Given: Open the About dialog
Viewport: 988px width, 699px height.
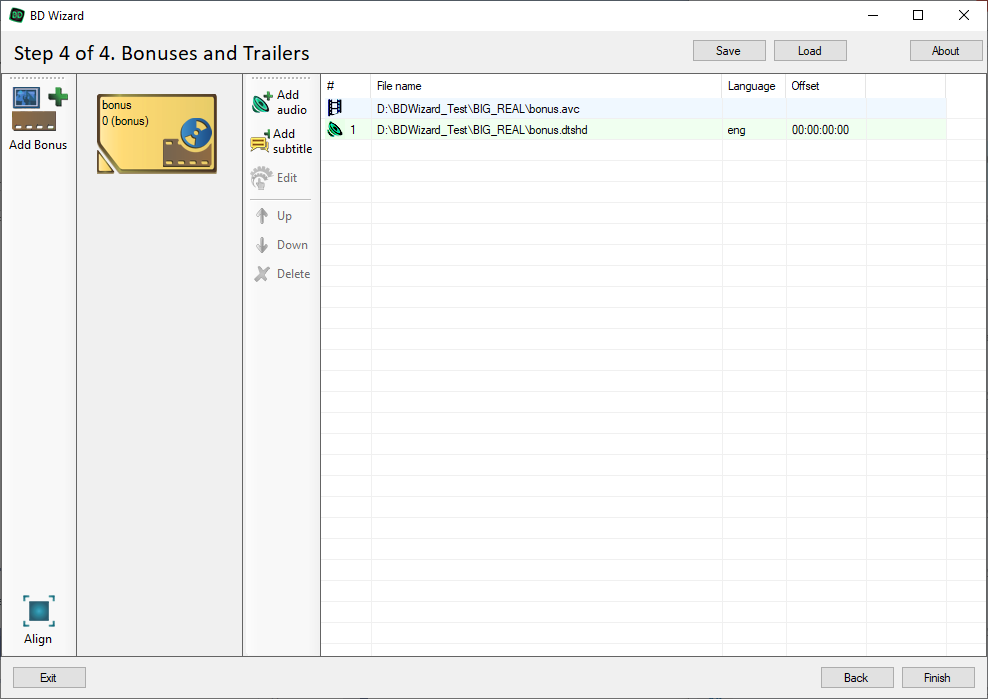Looking at the screenshot, I should tap(945, 51).
